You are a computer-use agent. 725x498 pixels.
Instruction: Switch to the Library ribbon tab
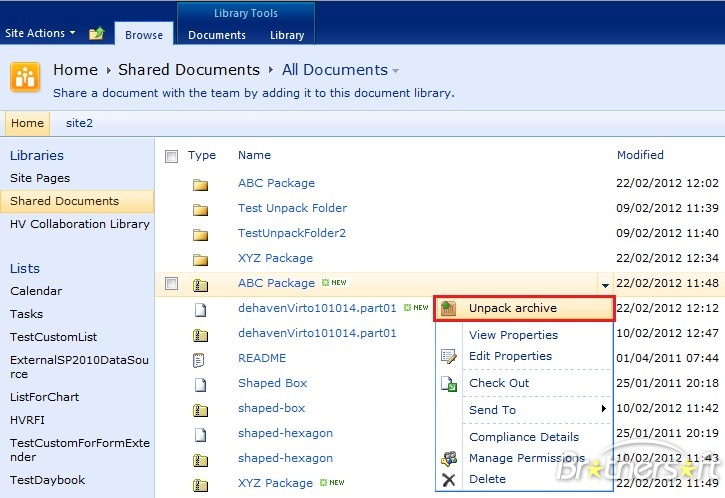pyautogui.click(x=286, y=35)
